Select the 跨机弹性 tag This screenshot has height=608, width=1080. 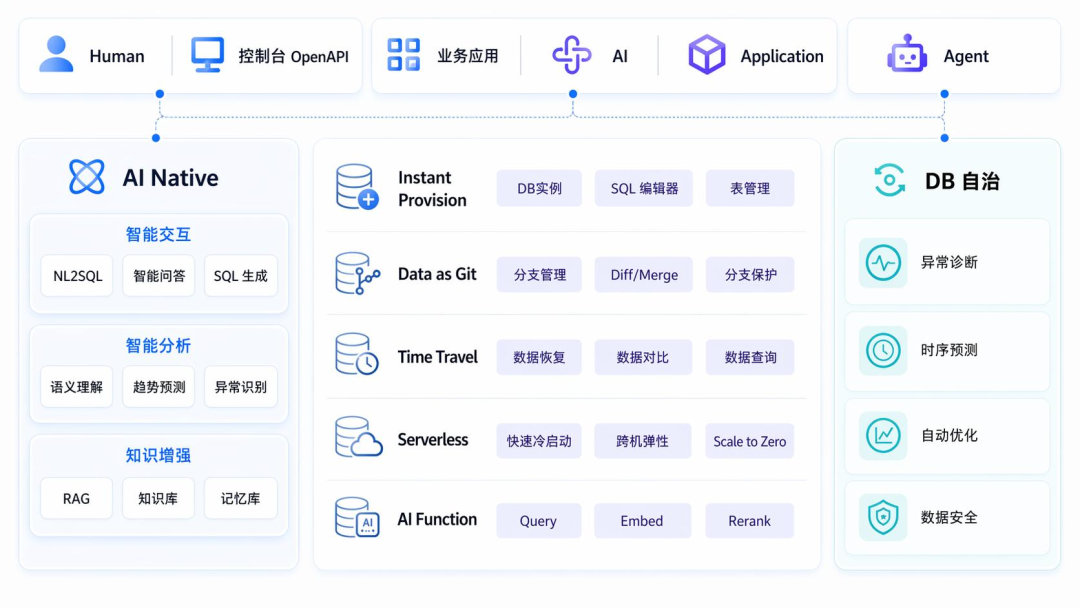click(x=643, y=441)
